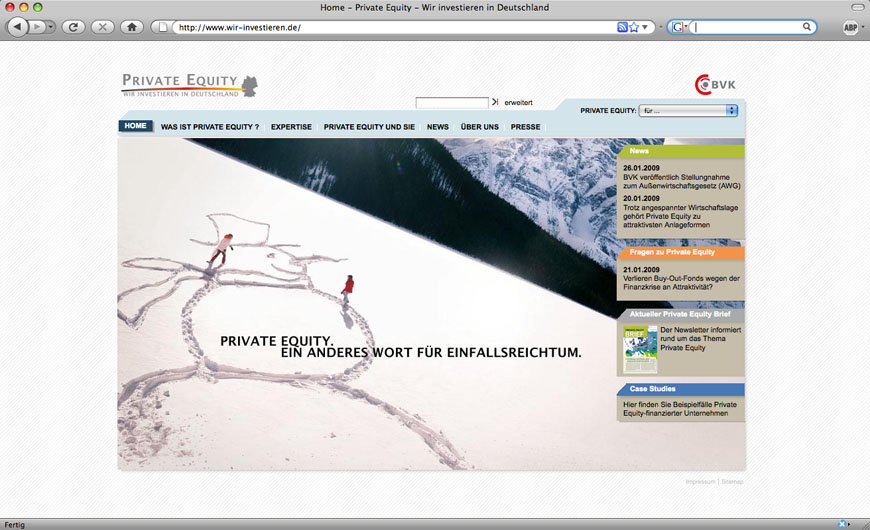This screenshot has height=530, width=870.
Task: Submit site search with red arrow icon
Action: (495, 102)
